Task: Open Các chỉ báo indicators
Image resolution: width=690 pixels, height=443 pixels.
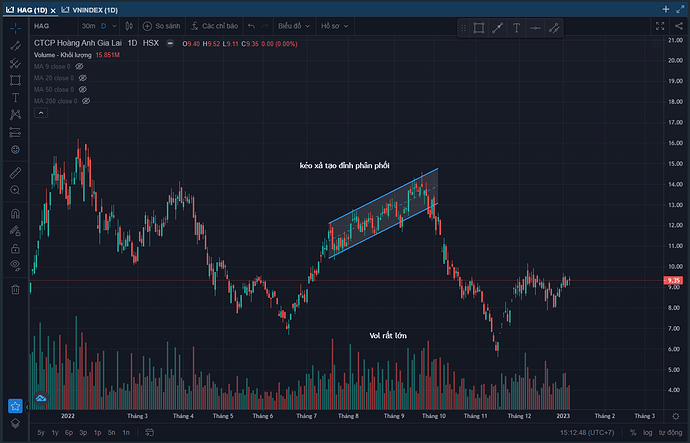Action: 214,26
